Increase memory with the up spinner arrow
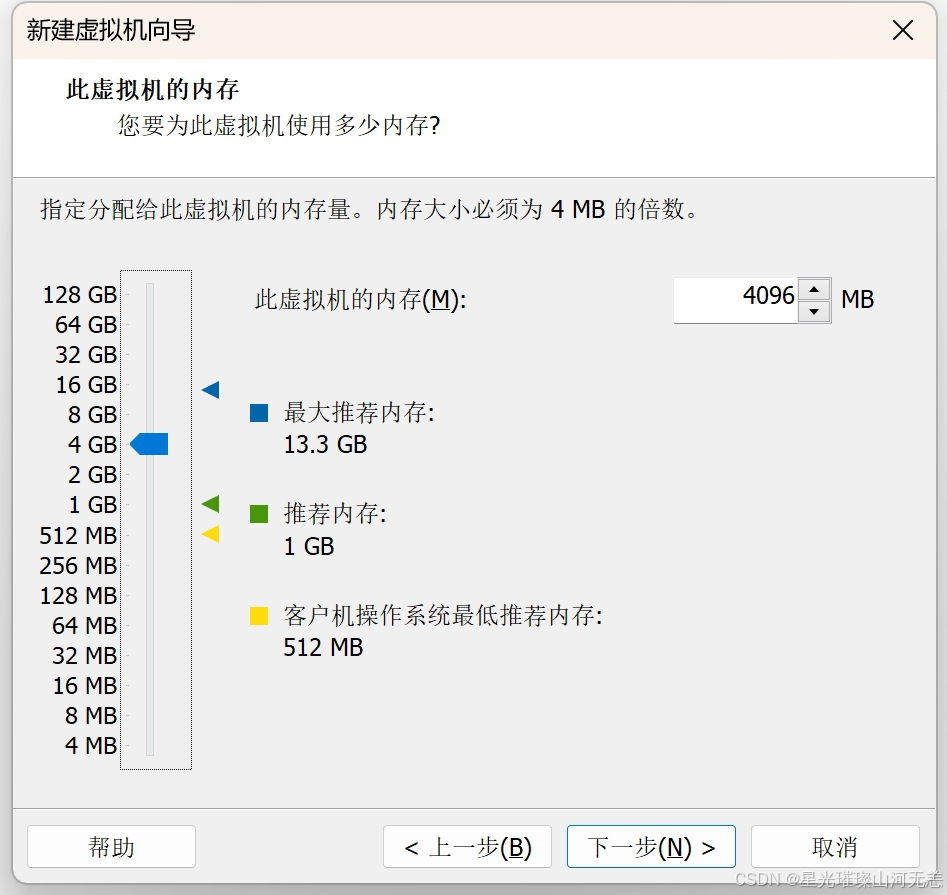Image resolution: width=947 pixels, height=895 pixels. [x=814, y=289]
